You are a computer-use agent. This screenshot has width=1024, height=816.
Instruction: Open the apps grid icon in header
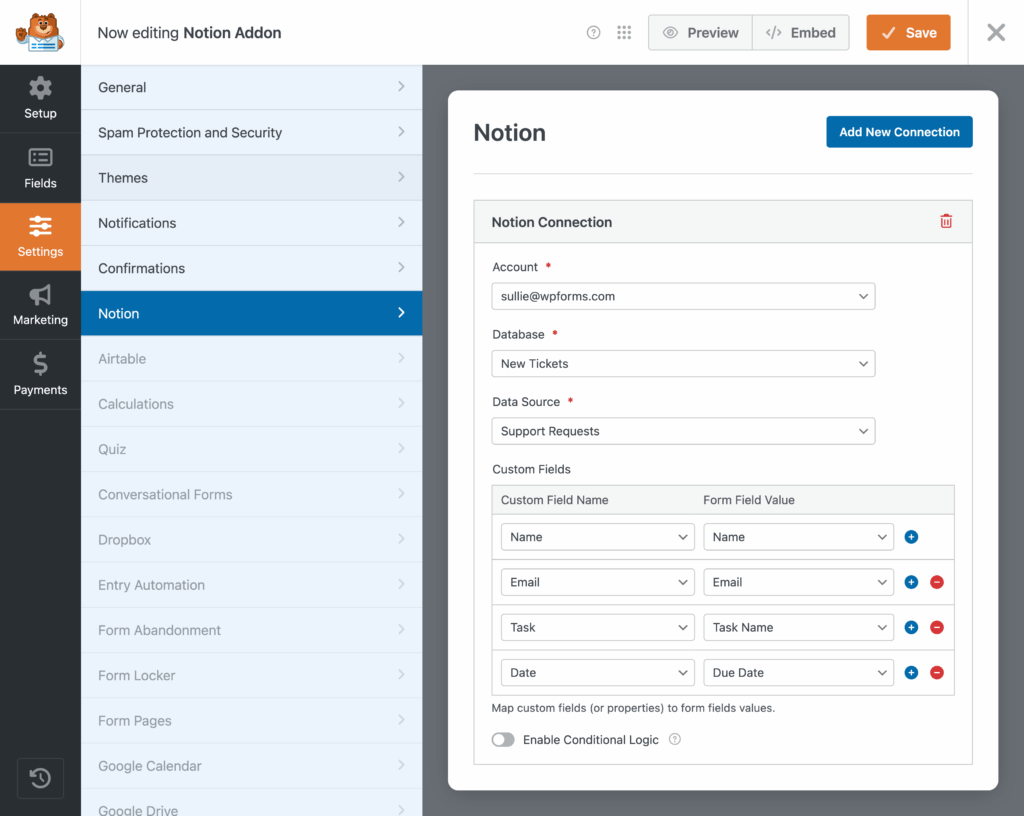pos(624,33)
